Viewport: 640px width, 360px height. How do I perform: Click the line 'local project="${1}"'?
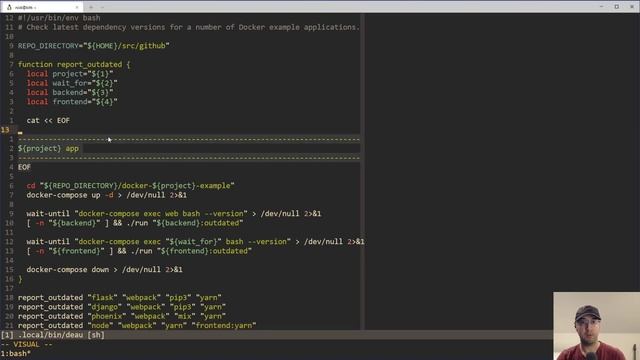(x=70, y=74)
